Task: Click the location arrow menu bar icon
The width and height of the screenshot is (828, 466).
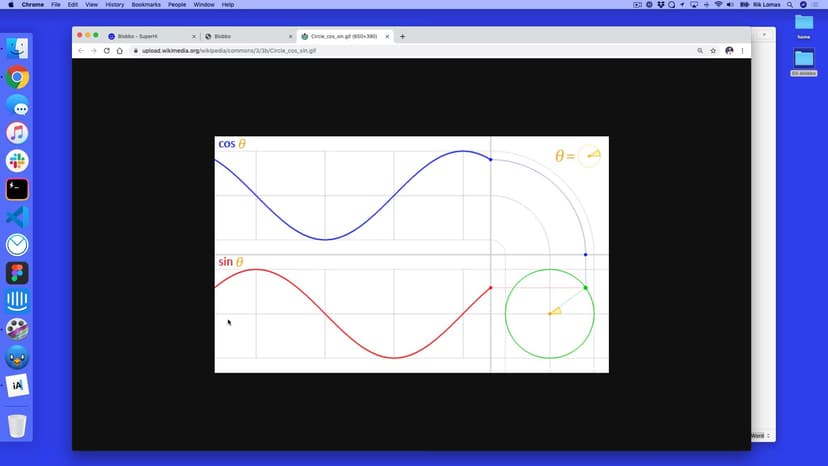Action: (682, 5)
